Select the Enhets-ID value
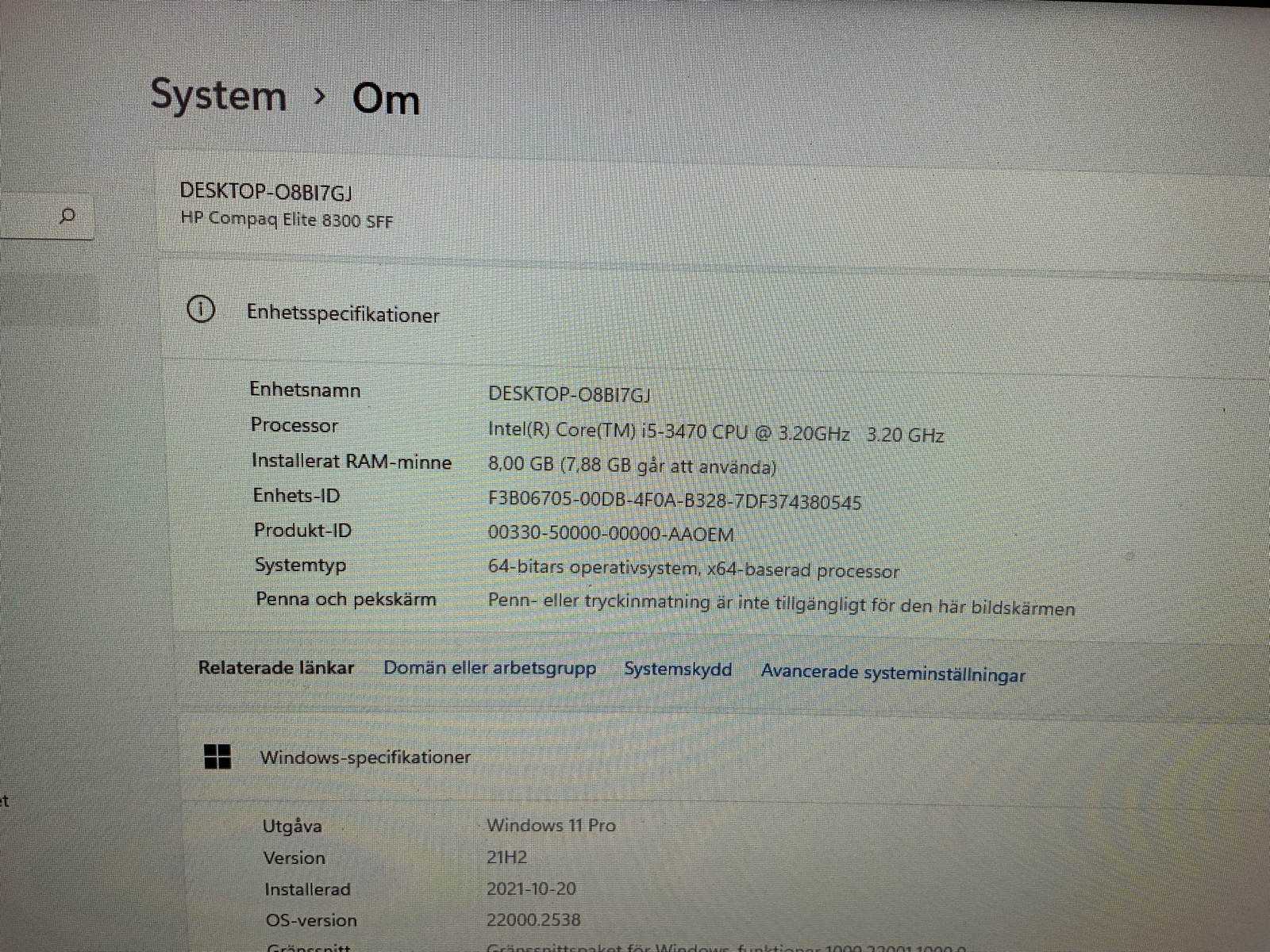 click(674, 501)
